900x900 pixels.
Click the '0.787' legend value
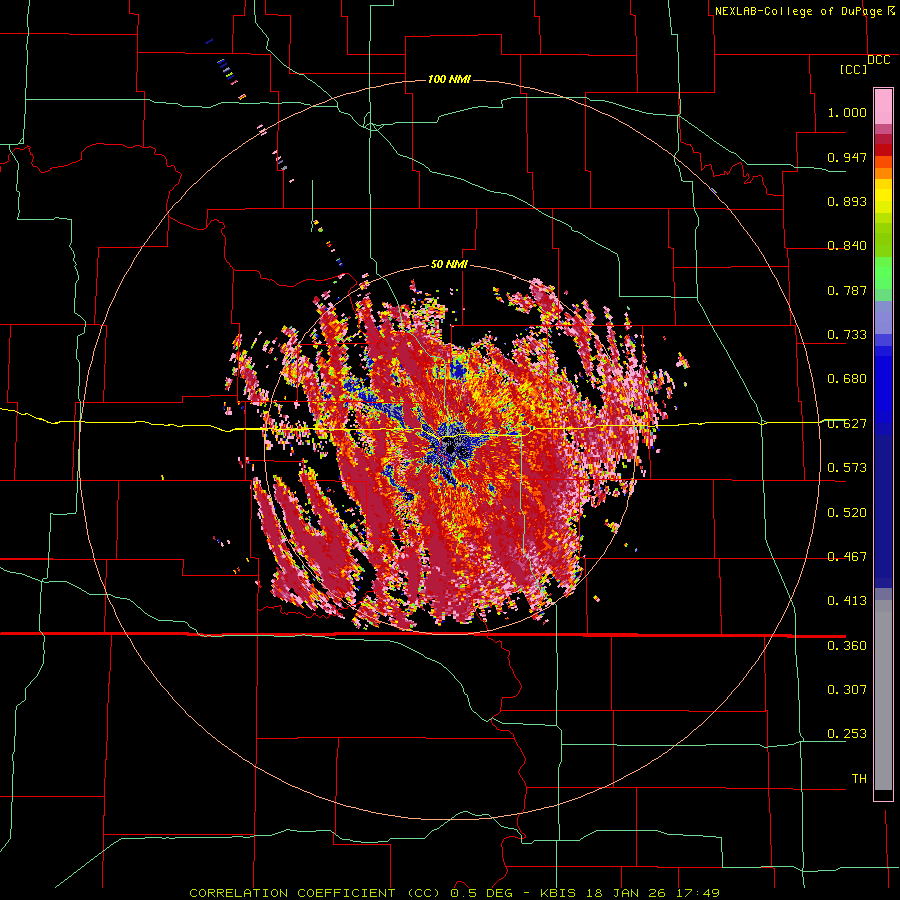point(847,290)
